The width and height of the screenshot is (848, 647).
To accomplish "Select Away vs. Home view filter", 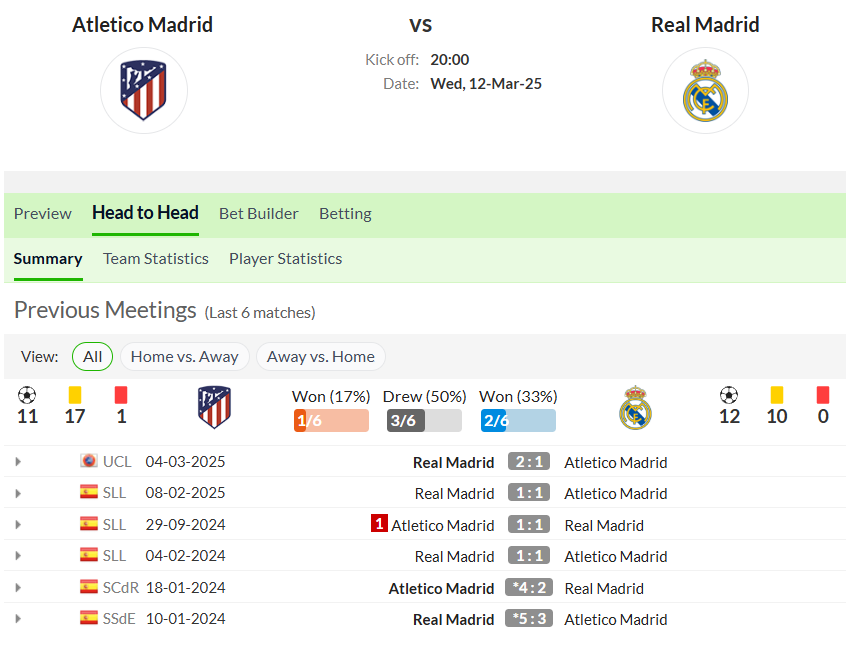I will pos(321,356).
